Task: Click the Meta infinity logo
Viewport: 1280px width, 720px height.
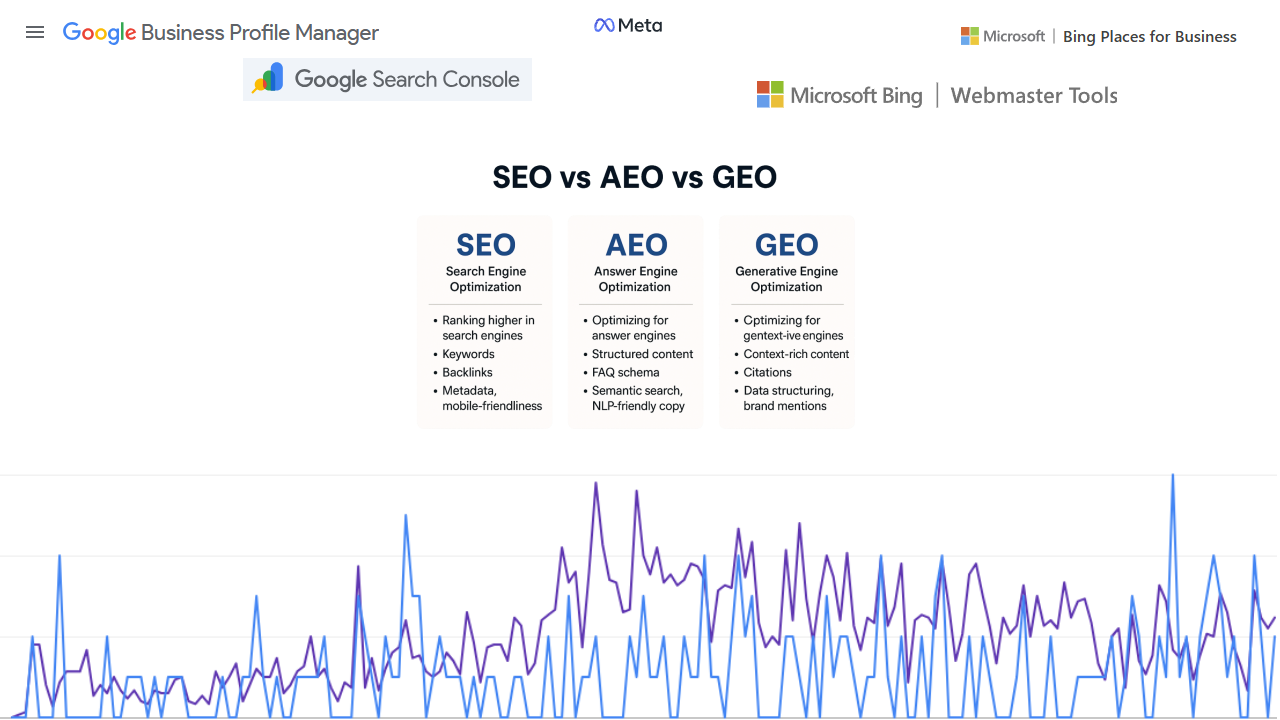Action: click(604, 26)
